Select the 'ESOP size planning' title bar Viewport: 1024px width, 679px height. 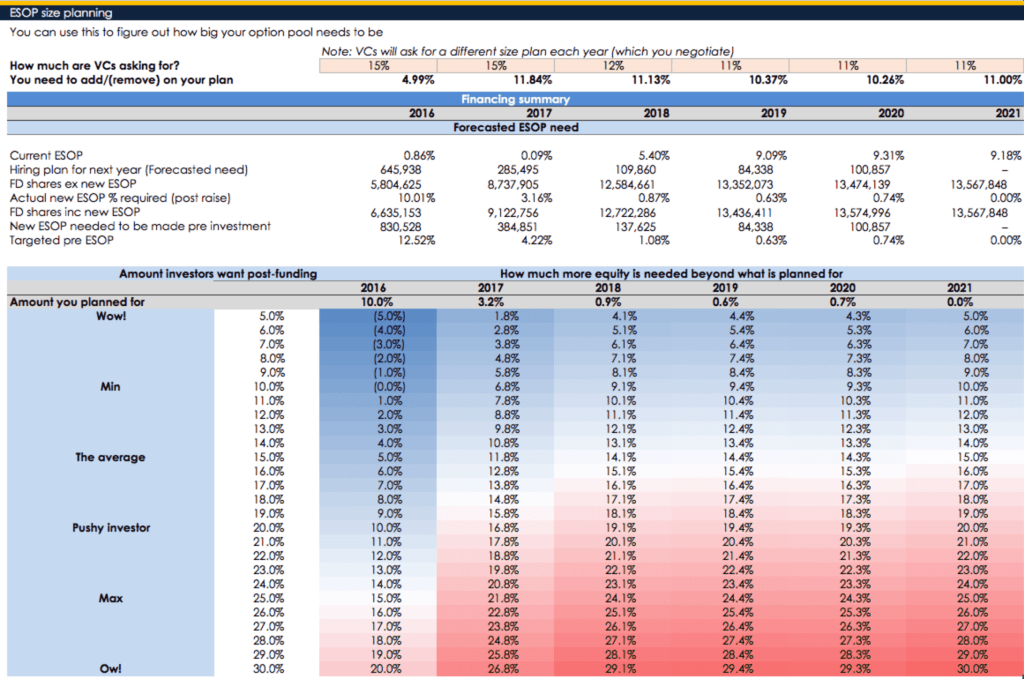click(x=60, y=11)
